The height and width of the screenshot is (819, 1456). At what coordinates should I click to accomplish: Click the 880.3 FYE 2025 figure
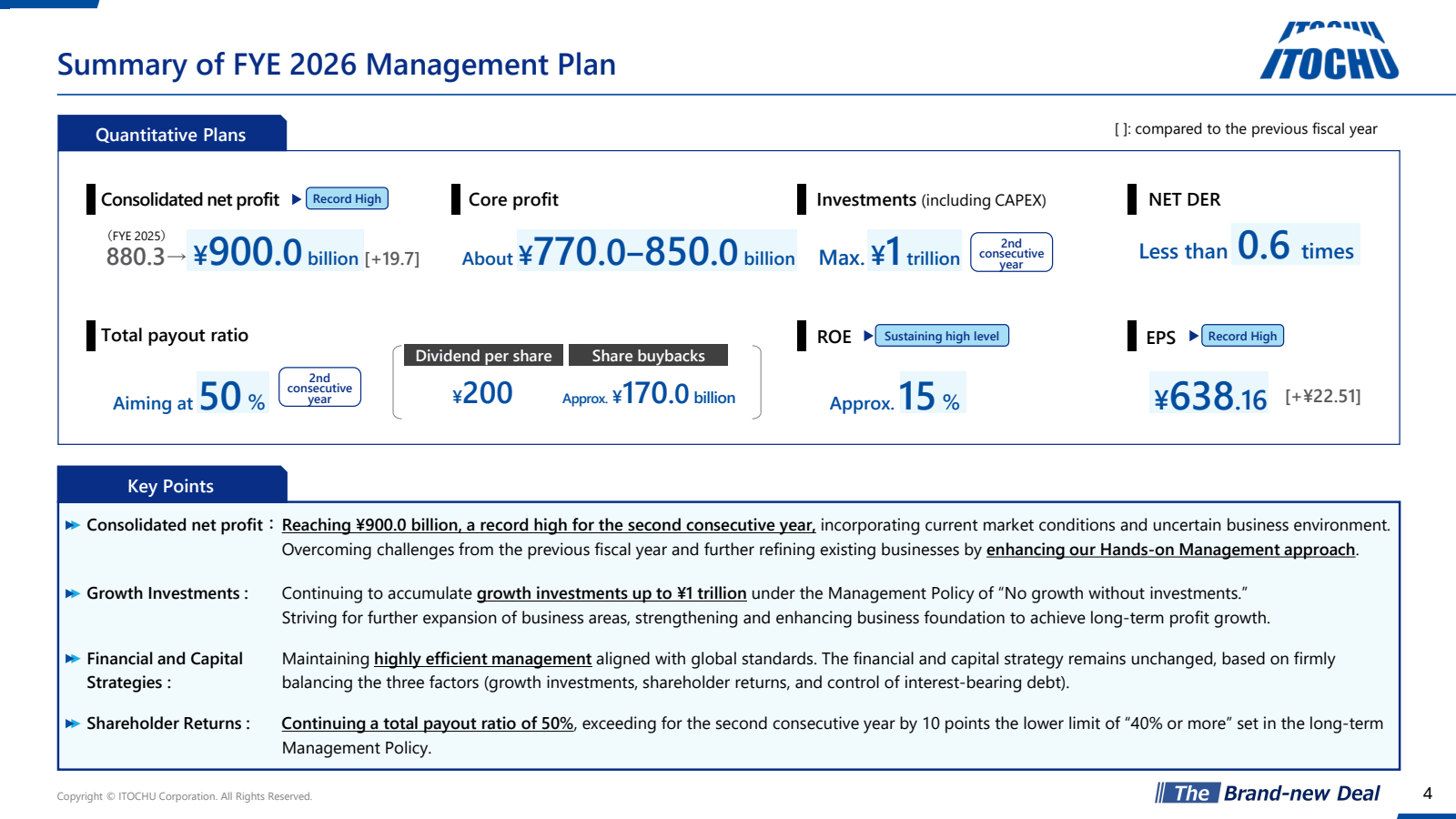pos(136,257)
